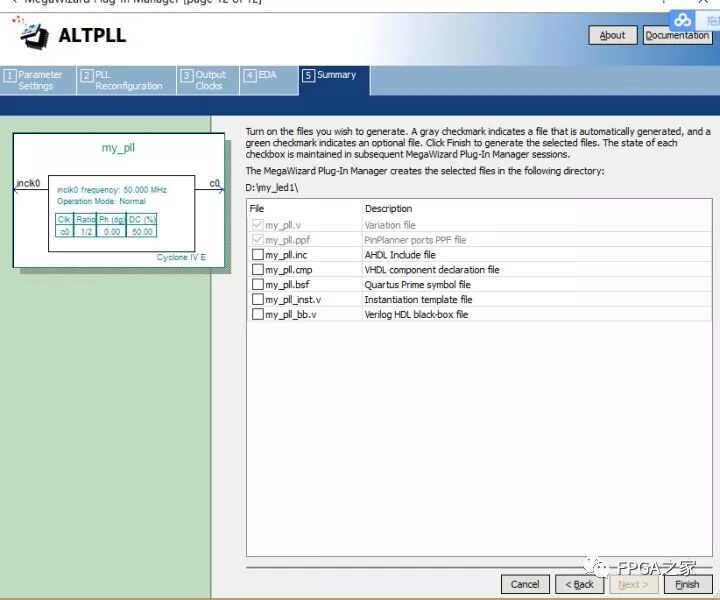720x600 pixels.
Task: Click the my_pll block diagram preview
Action: (x=118, y=200)
